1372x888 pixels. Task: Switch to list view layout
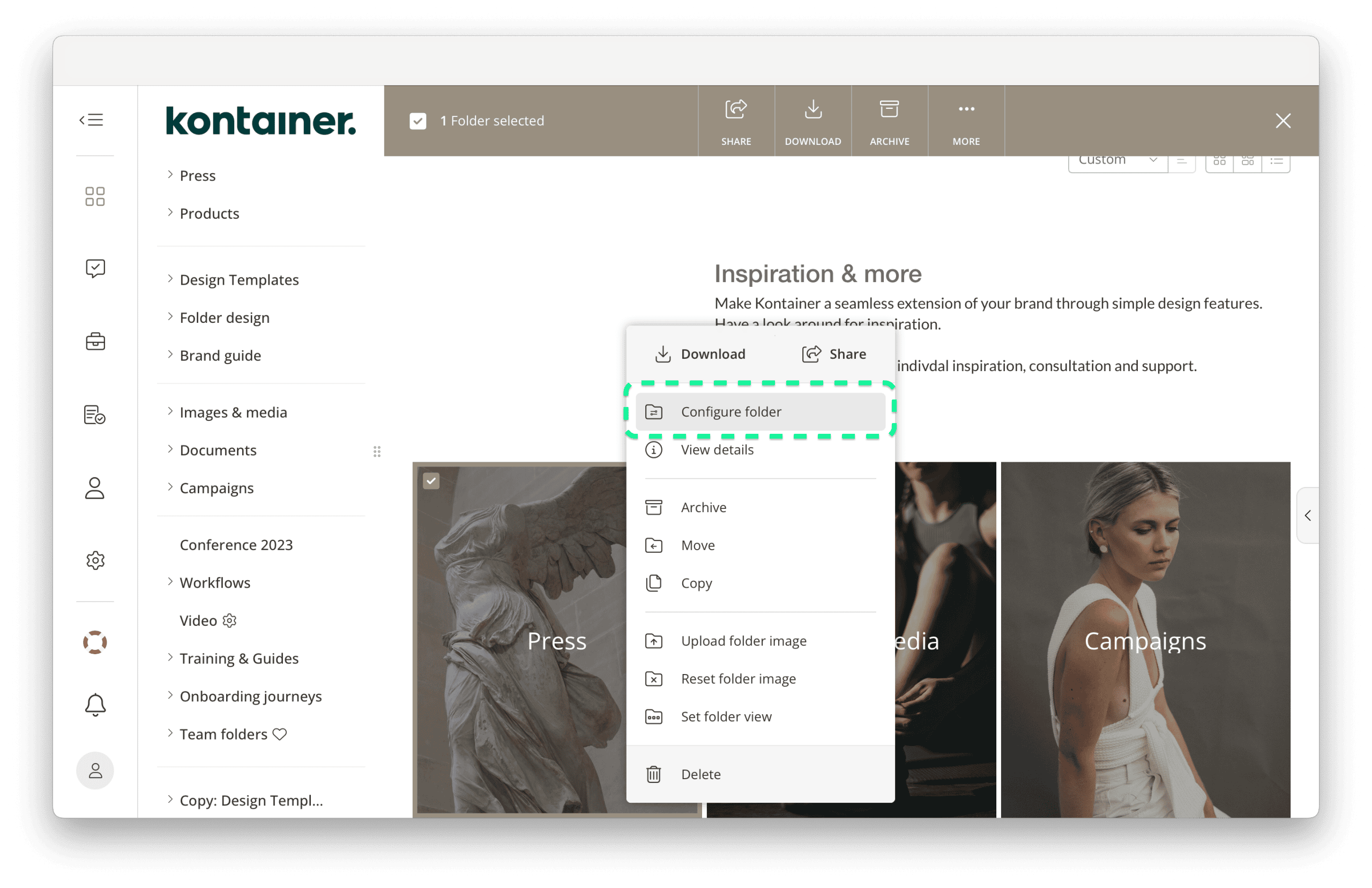pyautogui.click(x=1277, y=161)
